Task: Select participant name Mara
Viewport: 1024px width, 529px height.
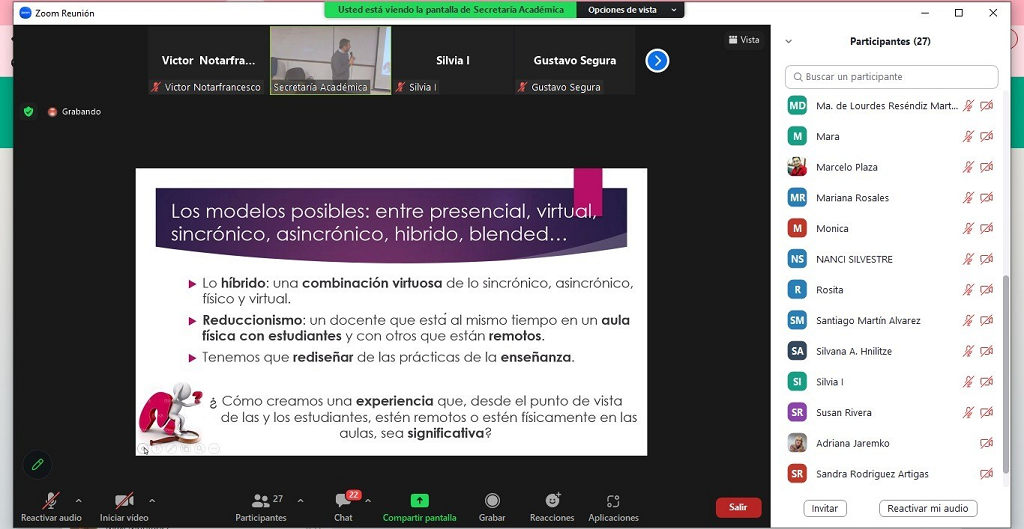Action: tap(827, 136)
